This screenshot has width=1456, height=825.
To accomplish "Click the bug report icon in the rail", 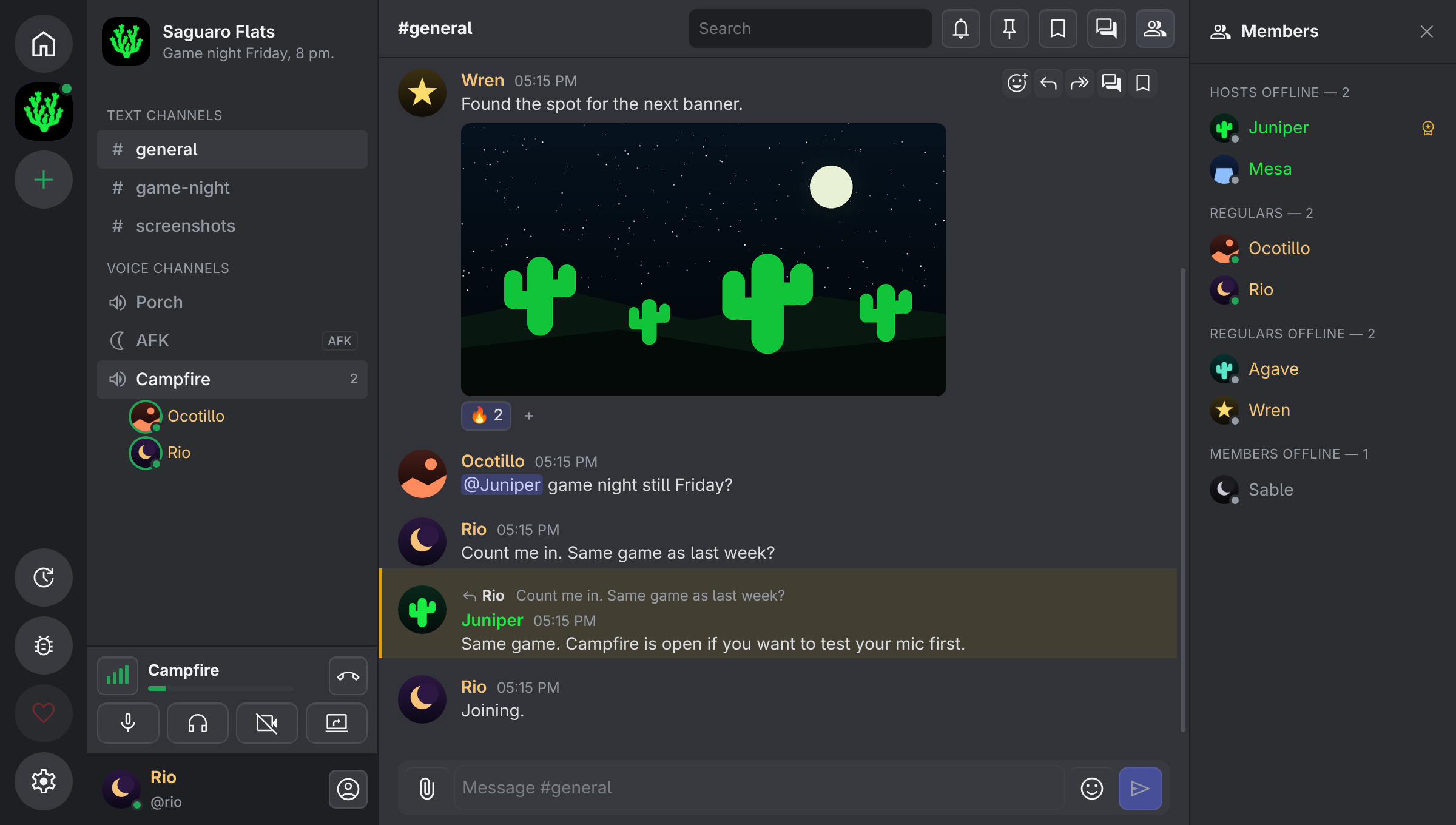I will click(x=44, y=645).
